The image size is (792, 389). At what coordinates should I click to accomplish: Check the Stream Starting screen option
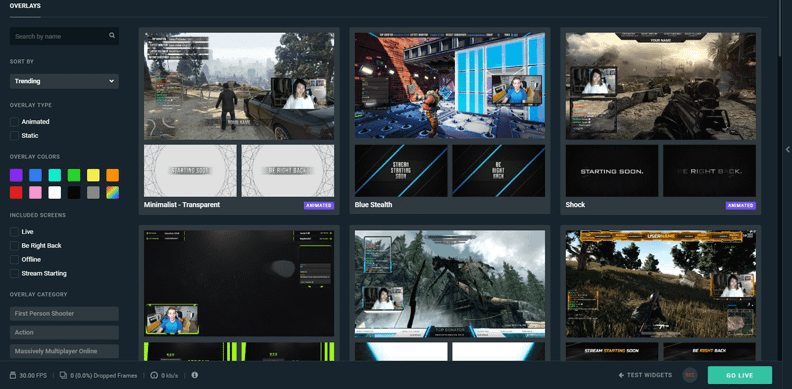click(14, 273)
